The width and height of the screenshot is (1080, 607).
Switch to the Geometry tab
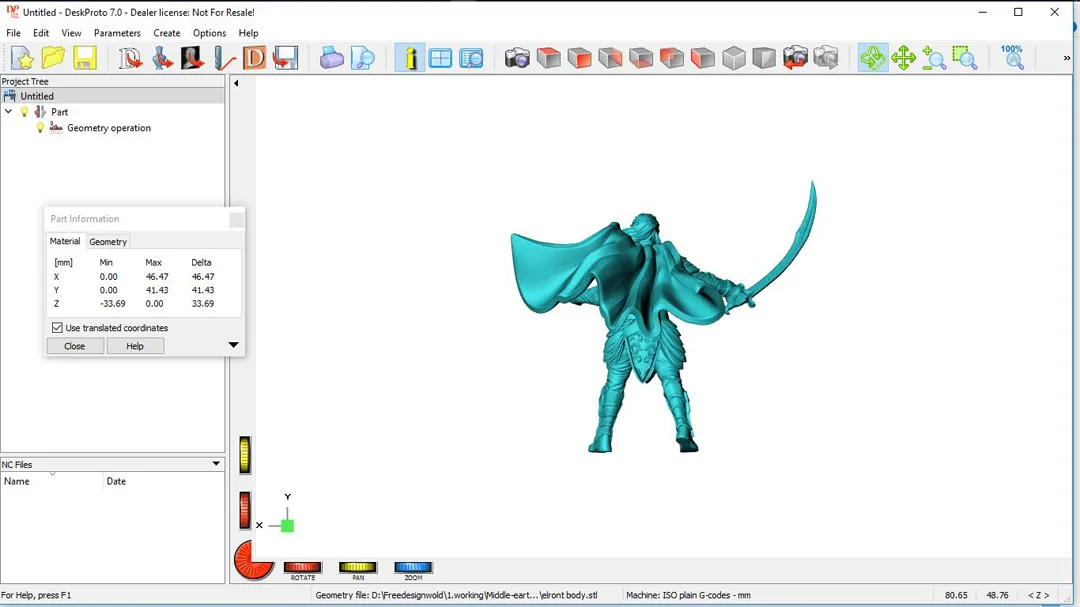tap(108, 242)
